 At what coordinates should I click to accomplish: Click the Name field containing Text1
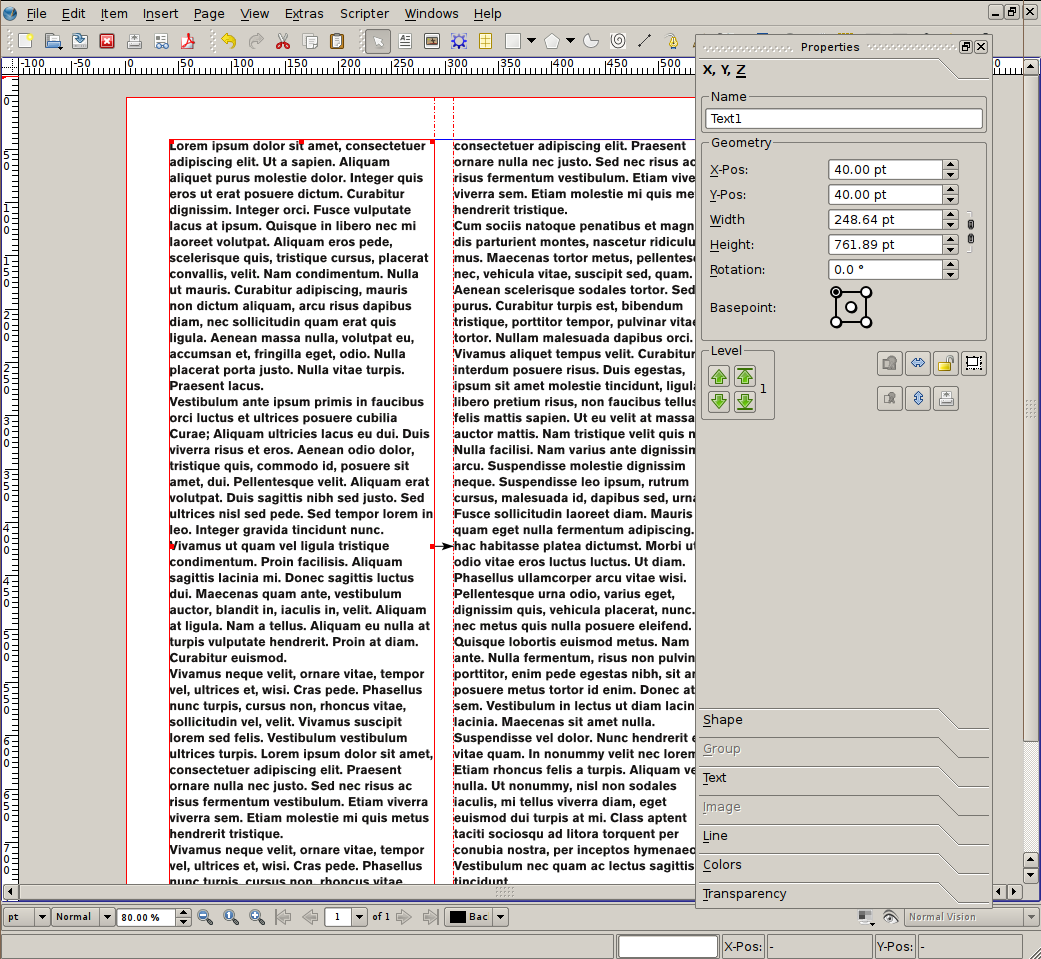[x=844, y=119]
